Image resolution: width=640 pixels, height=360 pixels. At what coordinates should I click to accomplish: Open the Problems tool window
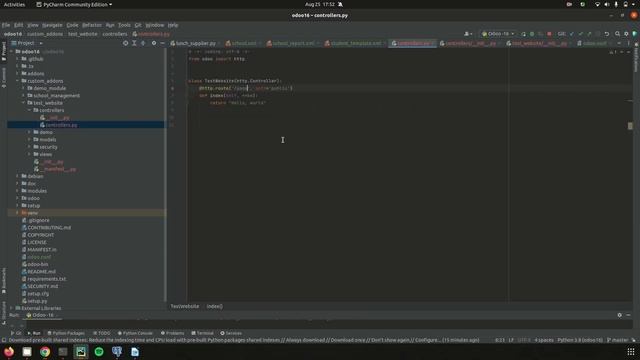(172, 333)
